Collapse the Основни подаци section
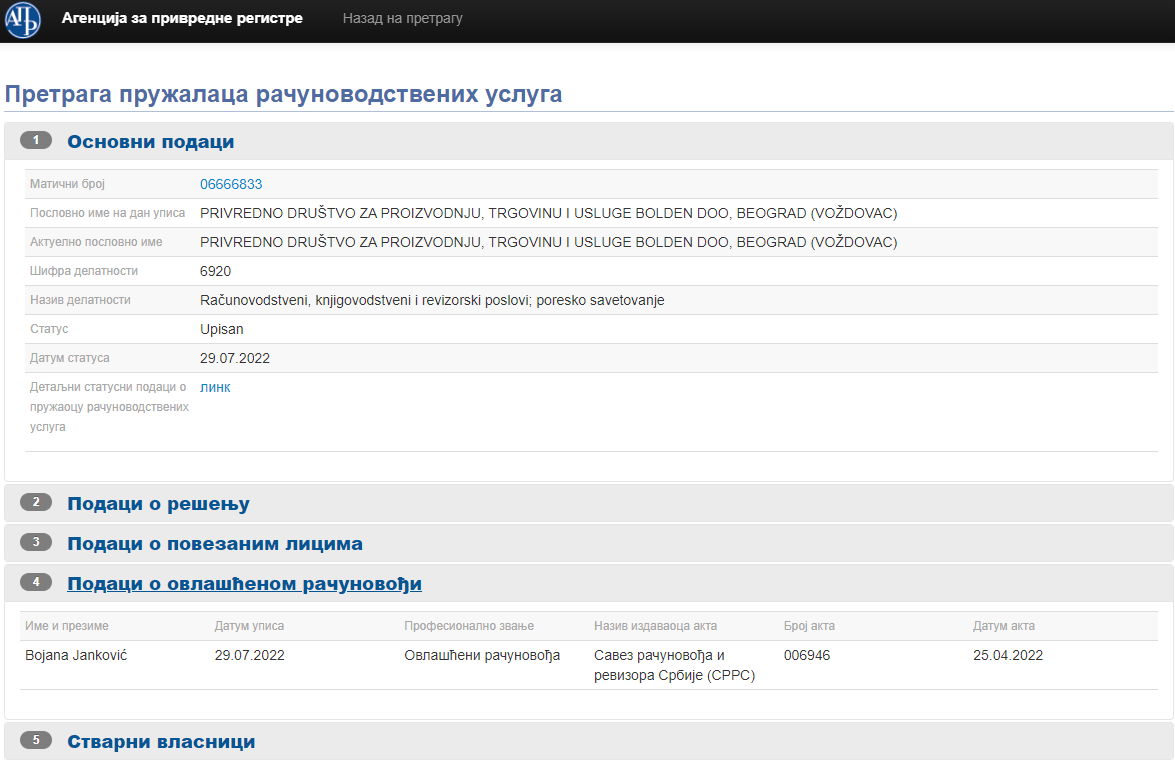Viewport: 1175px width, 763px height. (x=151, y=142)
